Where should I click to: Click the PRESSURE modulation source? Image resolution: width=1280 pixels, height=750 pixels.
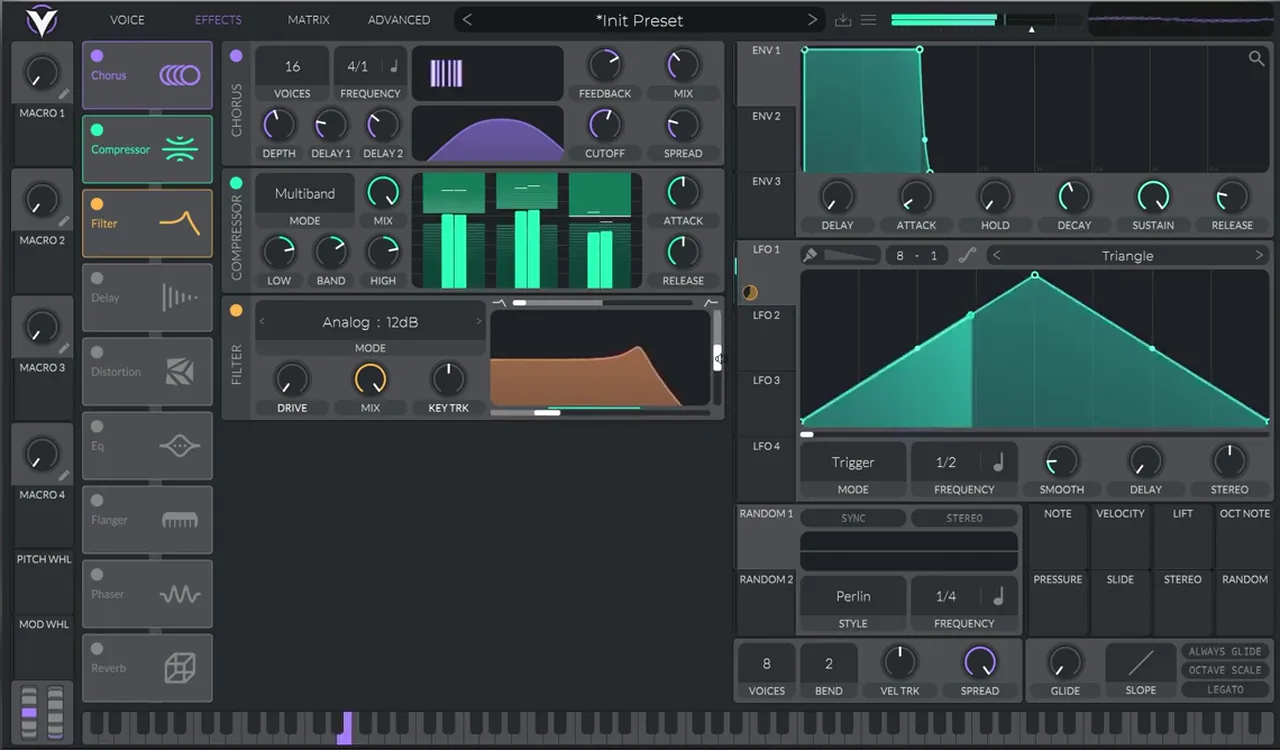[1058, 602]
